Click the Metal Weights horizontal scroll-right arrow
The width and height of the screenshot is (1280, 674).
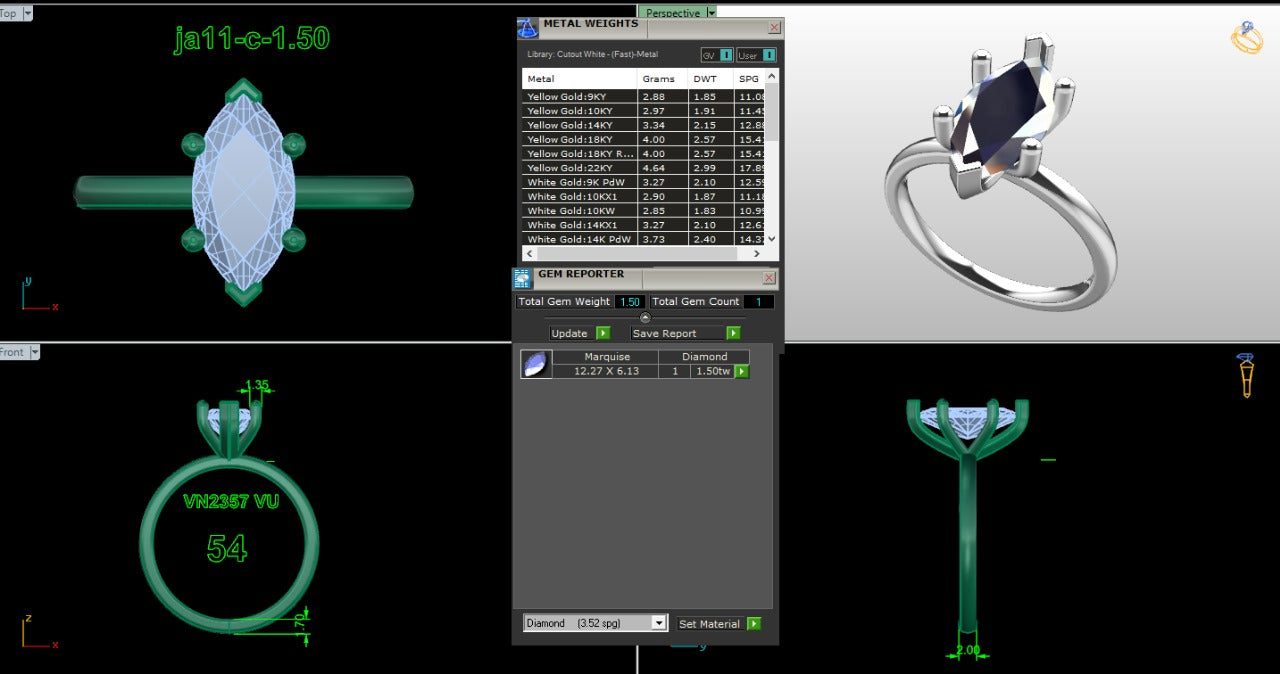(x=758, y=254)
